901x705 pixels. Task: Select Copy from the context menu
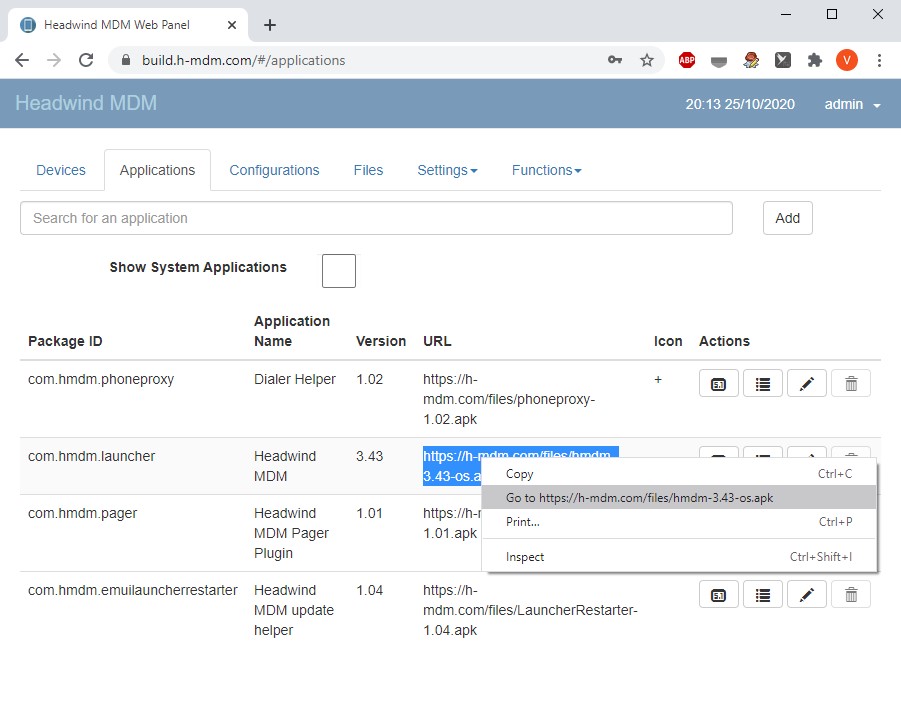tap(520, 474)
